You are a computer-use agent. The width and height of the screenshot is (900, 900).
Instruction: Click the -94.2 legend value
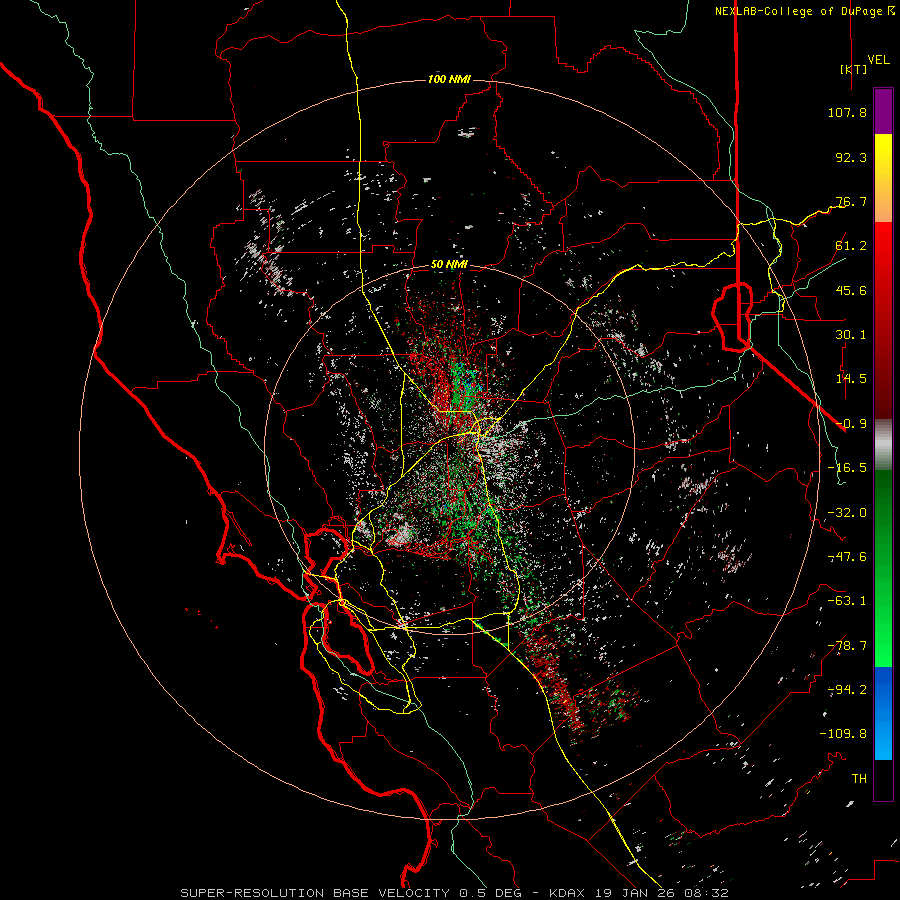[847, 689]
